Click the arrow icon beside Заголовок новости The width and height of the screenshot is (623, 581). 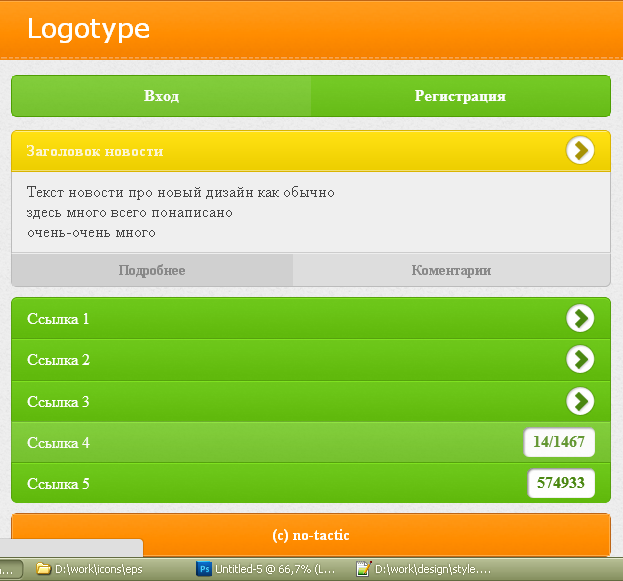tap(580, 151)
